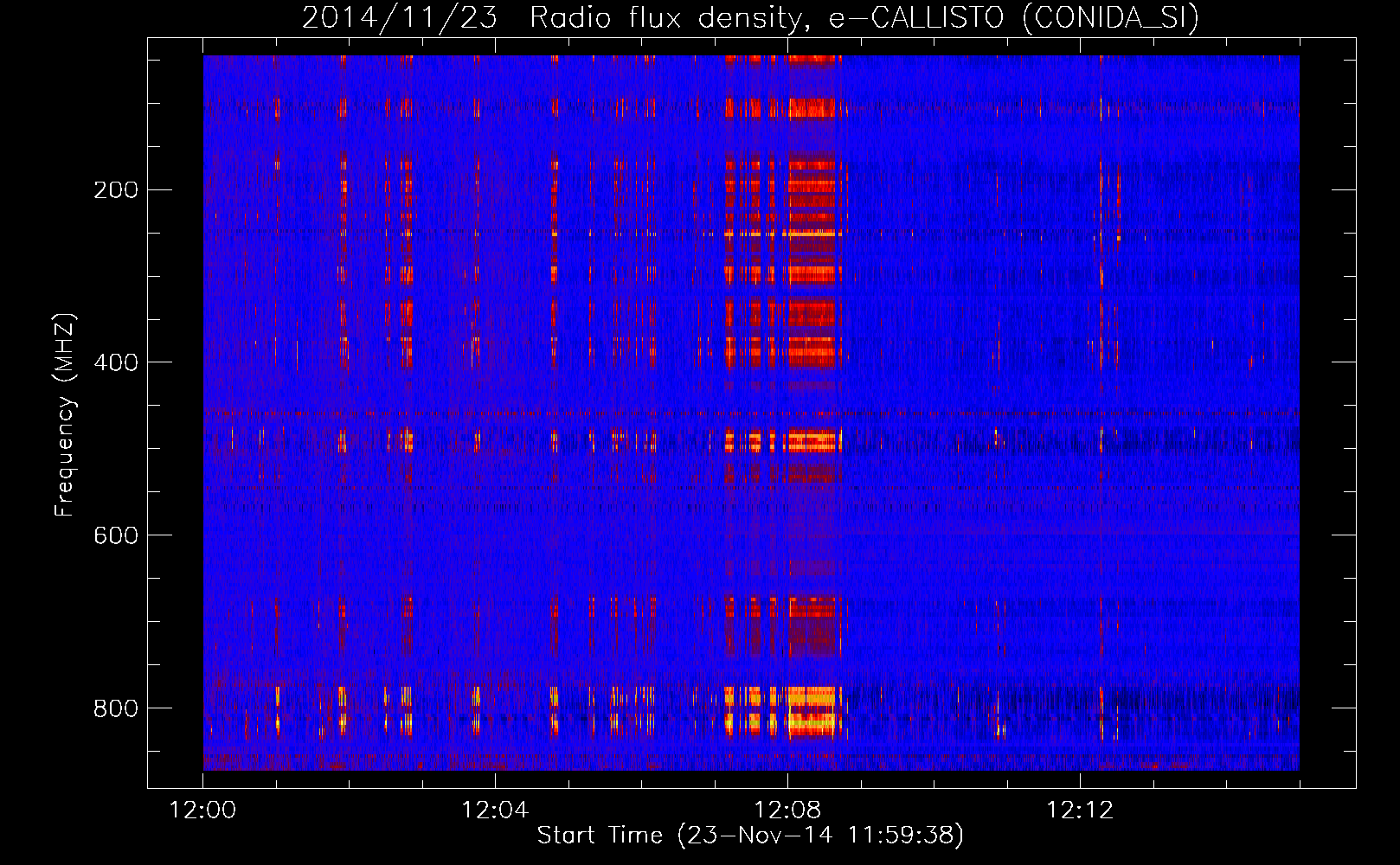This screenshot has width=1400, height=865.
Task: Select the 200 frequency tick label
Action: [x=116, y=189]
